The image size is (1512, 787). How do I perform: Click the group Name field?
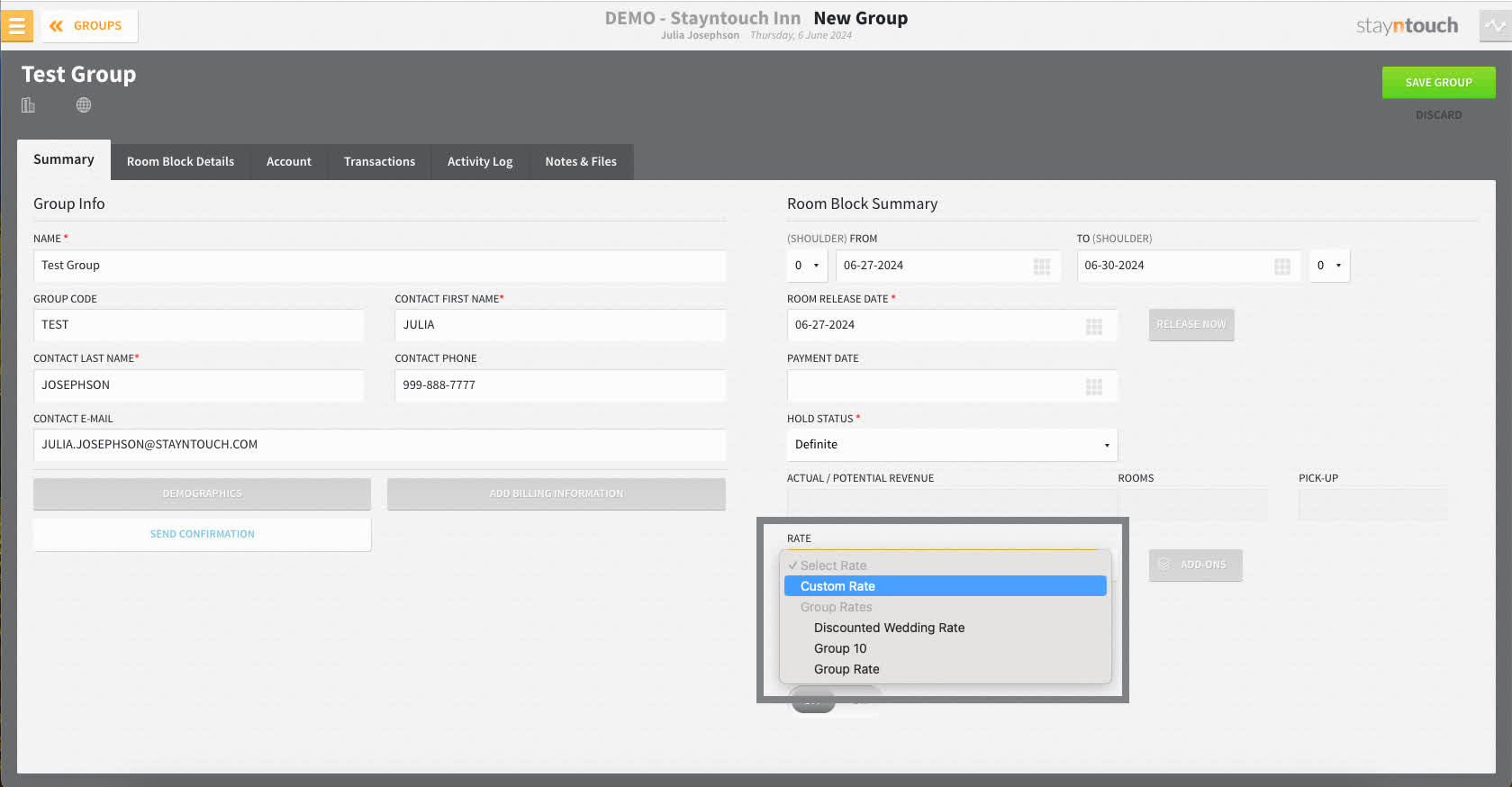coord(379,266)
